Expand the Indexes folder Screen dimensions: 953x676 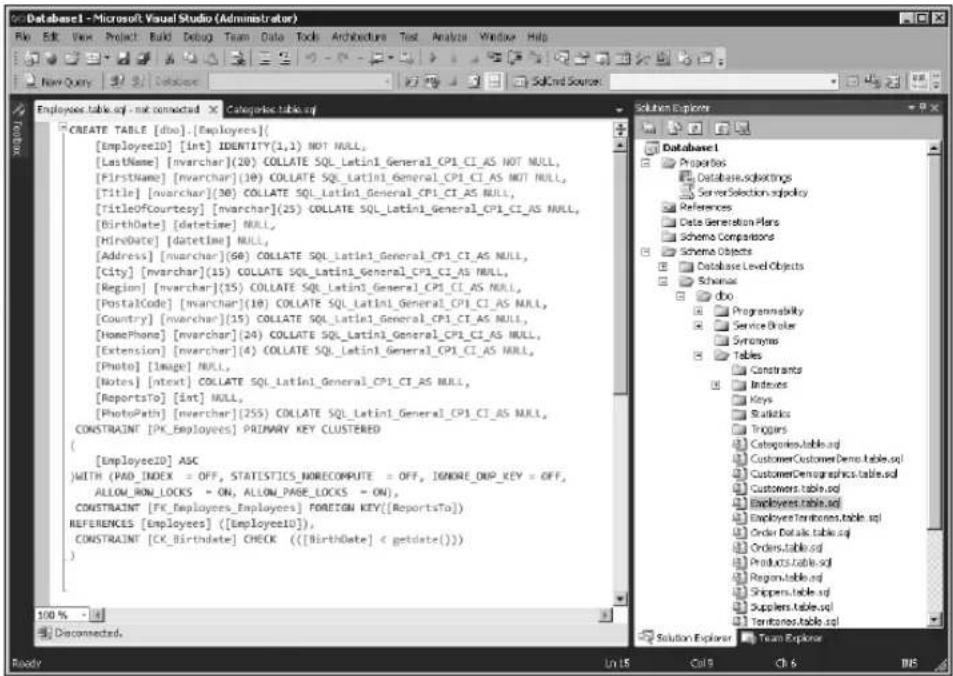pos(716,385)
